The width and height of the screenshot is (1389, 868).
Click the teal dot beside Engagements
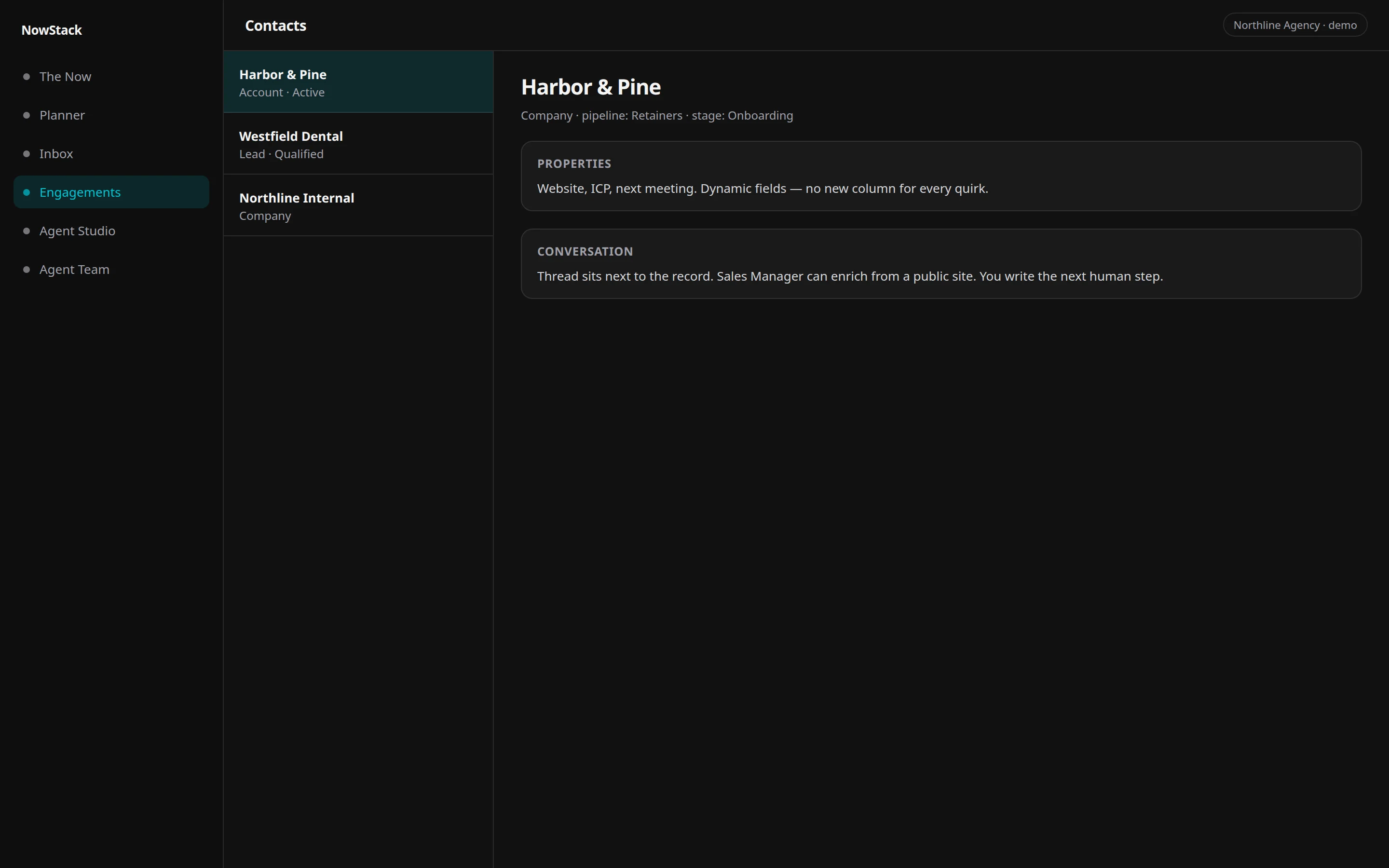[27, 192]
